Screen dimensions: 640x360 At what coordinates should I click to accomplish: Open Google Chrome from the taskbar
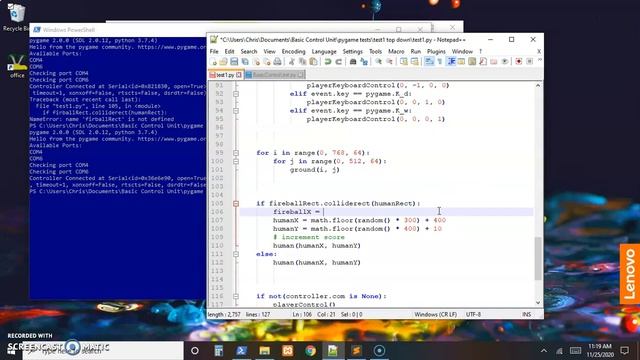pos(310,351)
